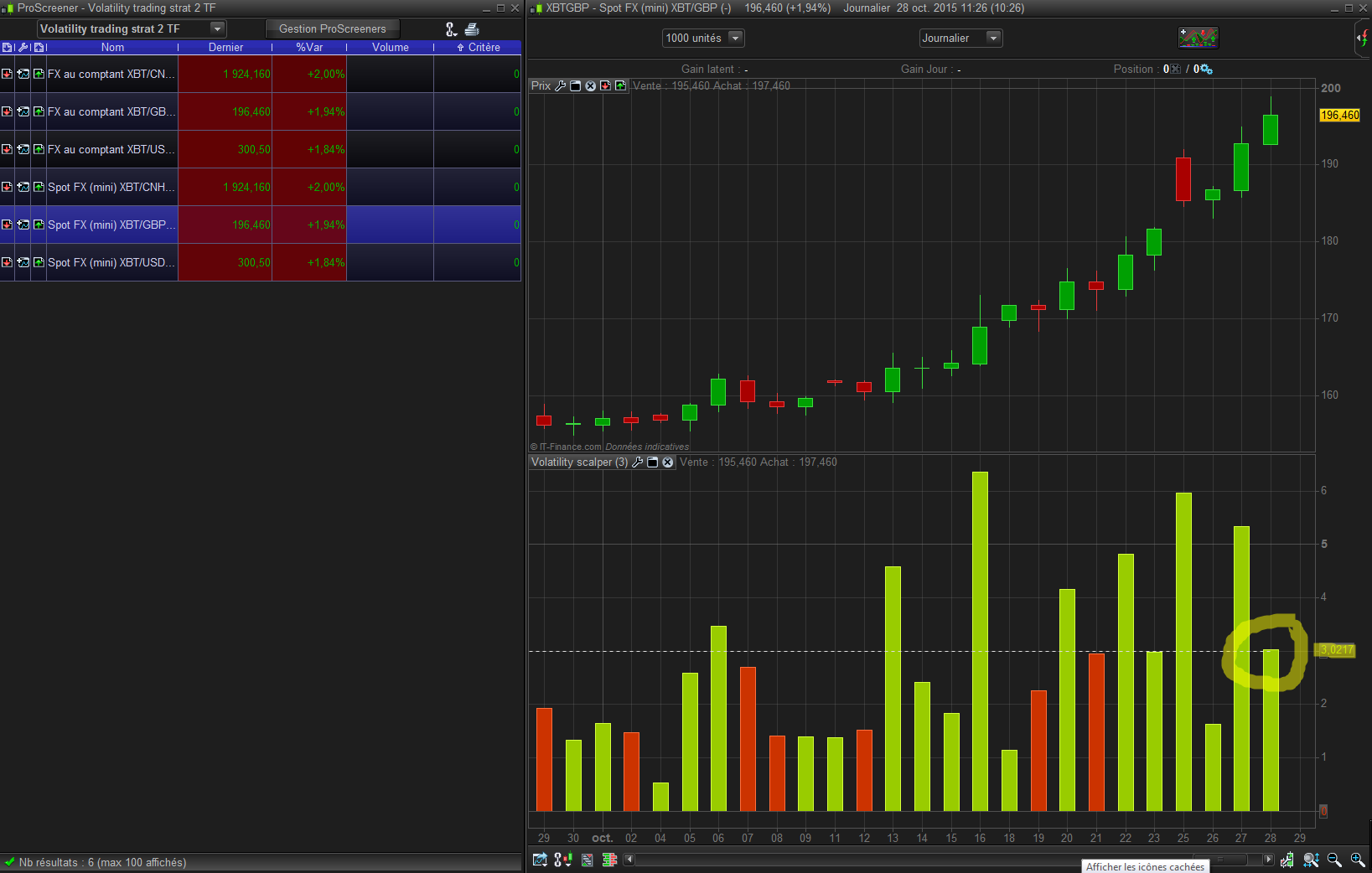Click the green buy arrow on the Prix panel
1372x873 pixels.
pyautogui.click(x=620, y=85)
